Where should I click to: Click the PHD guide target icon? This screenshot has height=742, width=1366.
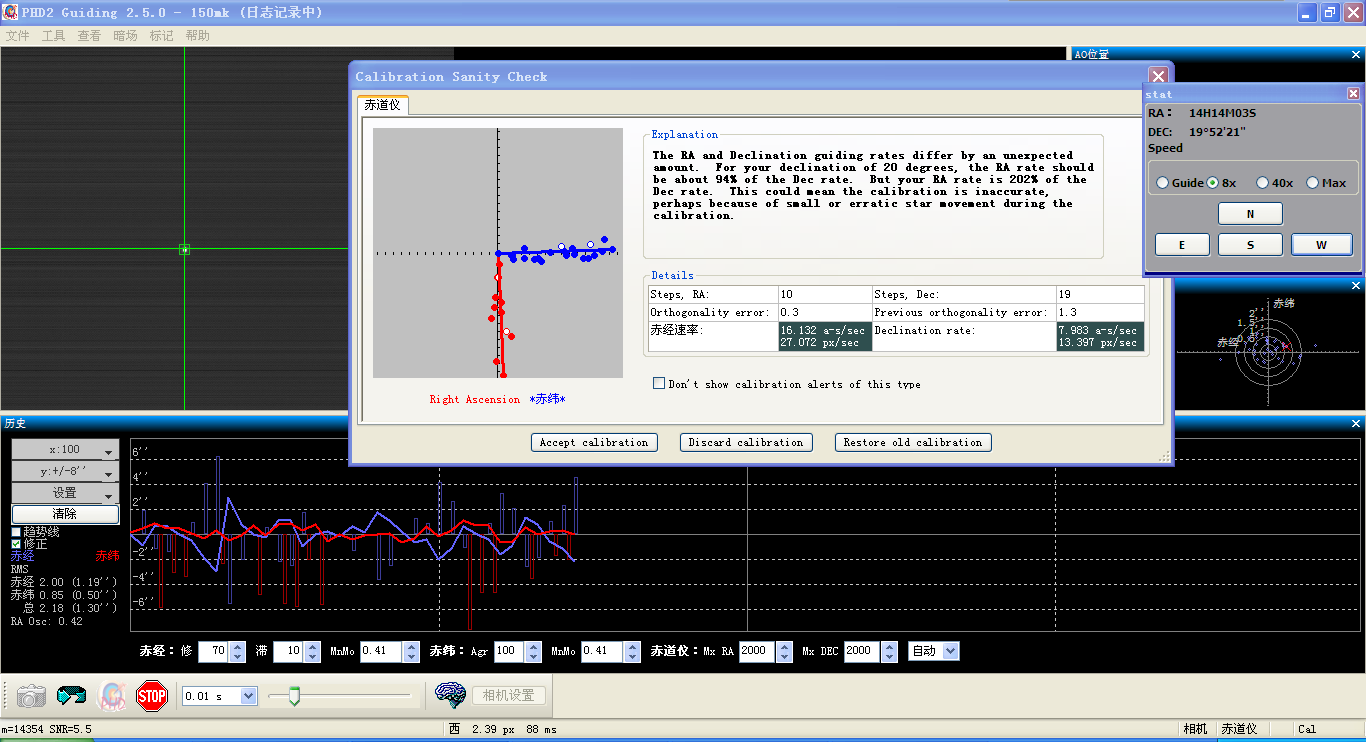(x=111, y=696)
